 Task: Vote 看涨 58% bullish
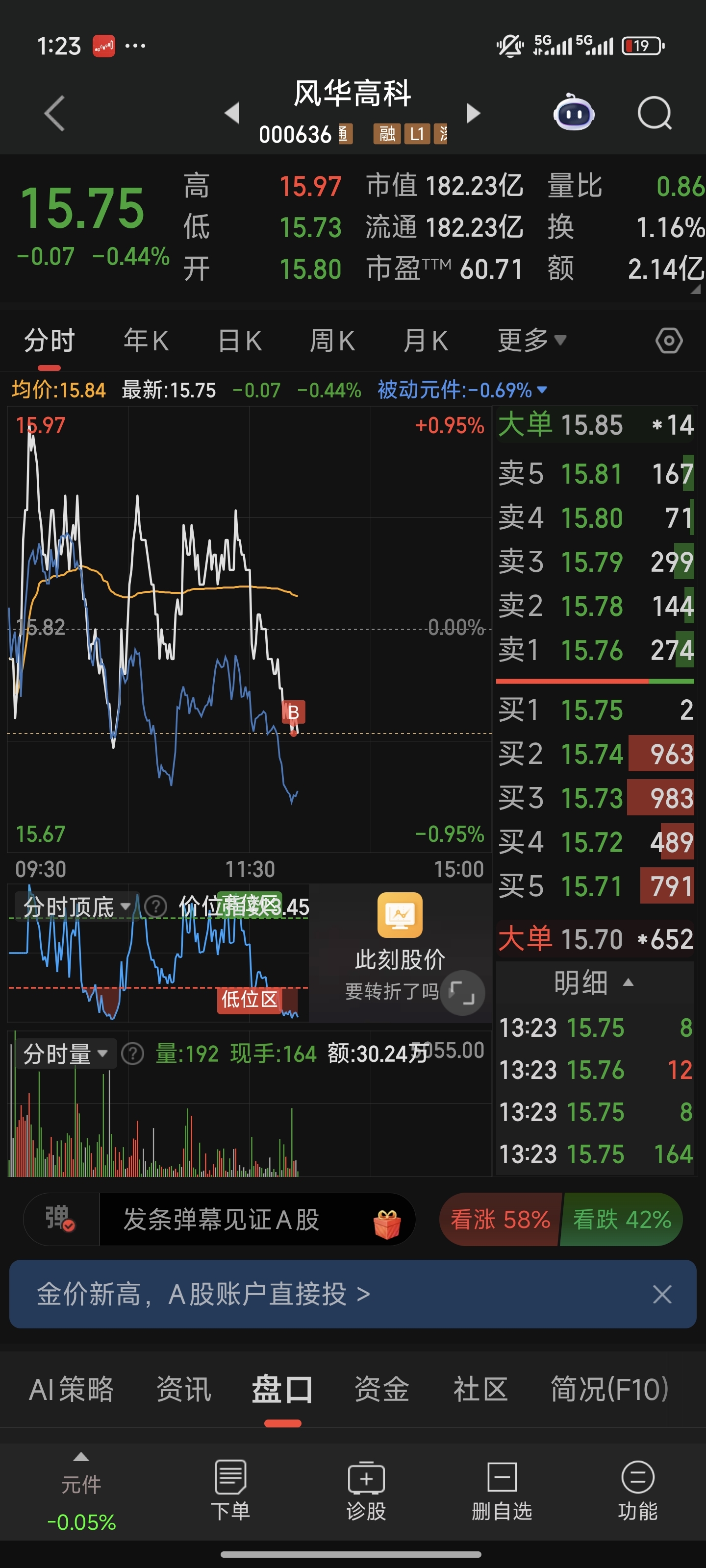click(500, 1219)
